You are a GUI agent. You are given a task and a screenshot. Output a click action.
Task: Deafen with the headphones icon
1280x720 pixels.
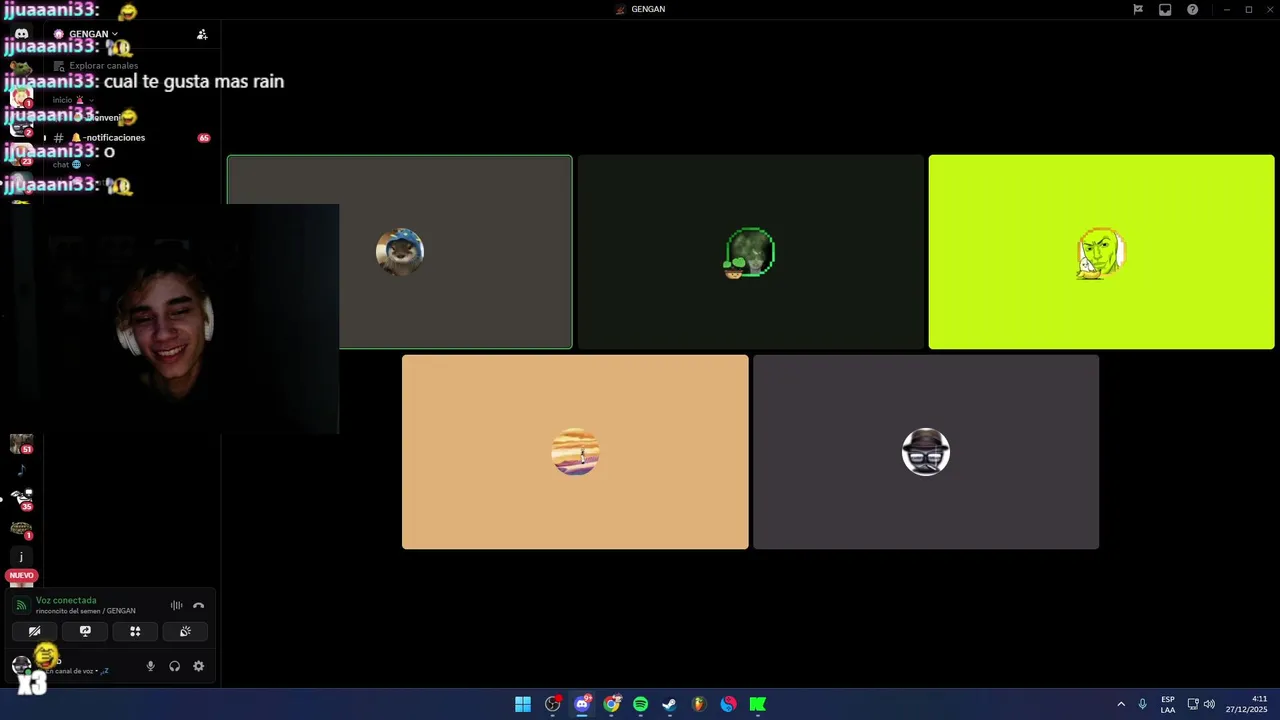pyautogui.click(x=175, y=666)
